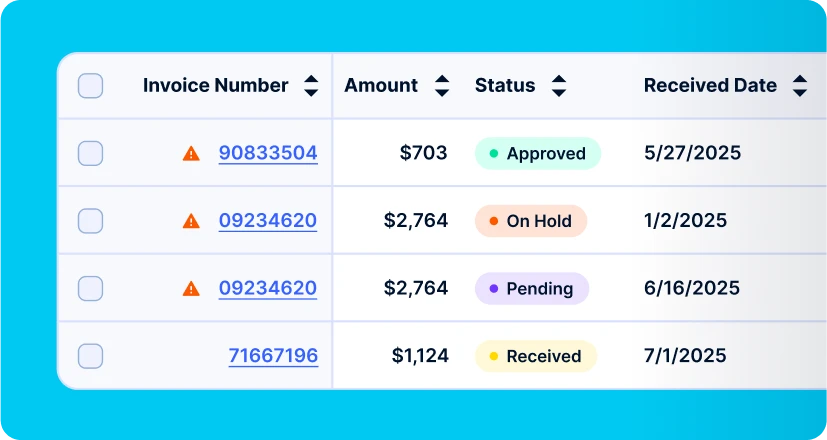Click the Pending status badge
This screenshot has height=440, width=827.
(532, 289)
